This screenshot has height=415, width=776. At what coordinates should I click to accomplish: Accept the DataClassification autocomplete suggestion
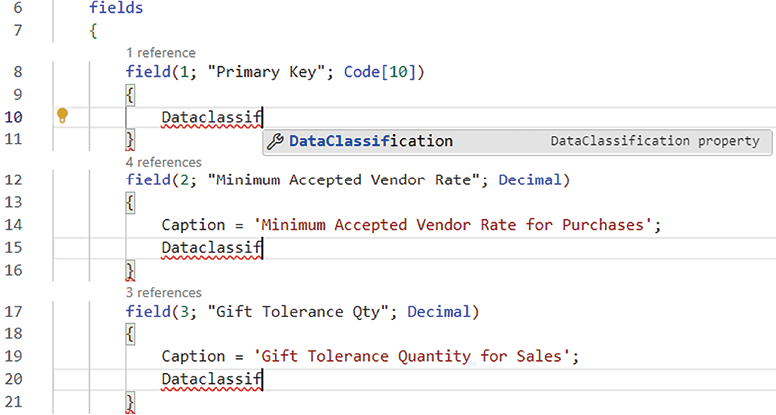[x=517, y=142]
